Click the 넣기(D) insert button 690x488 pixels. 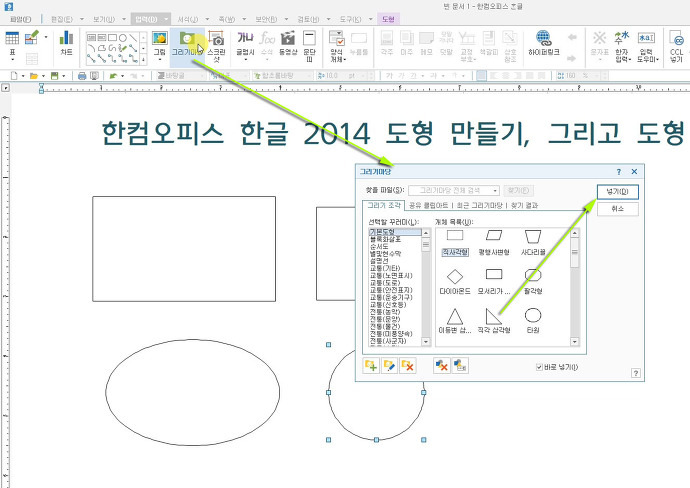tap(617, 192)
